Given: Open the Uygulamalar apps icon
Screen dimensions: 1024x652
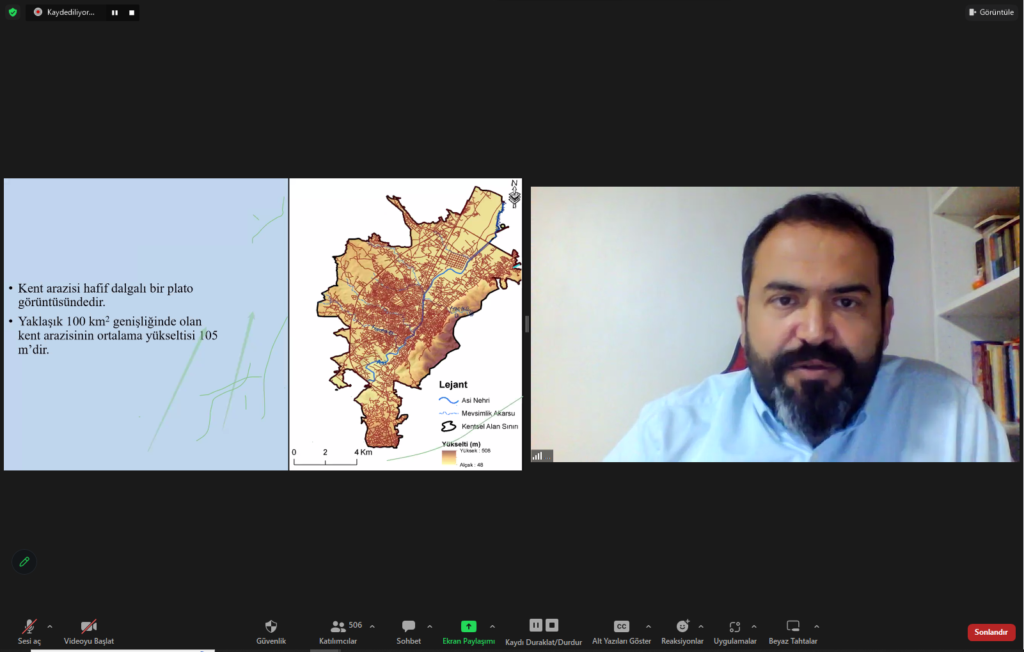Looking at the screenshot, I should point(735,627).
